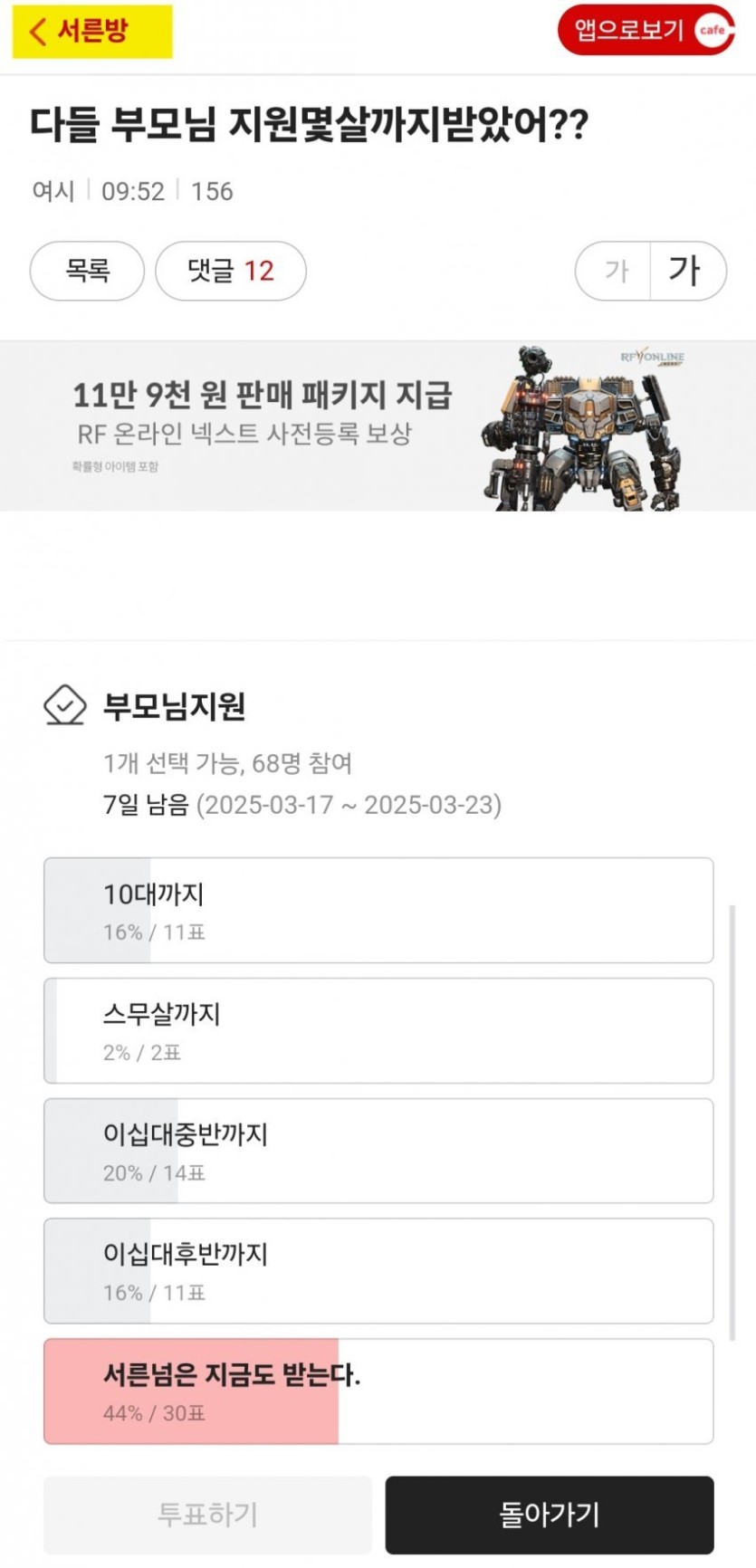The width and height of the screenshot is (756, 1568).
Task: Open 앱으로보기 app button
Action: 629,30
